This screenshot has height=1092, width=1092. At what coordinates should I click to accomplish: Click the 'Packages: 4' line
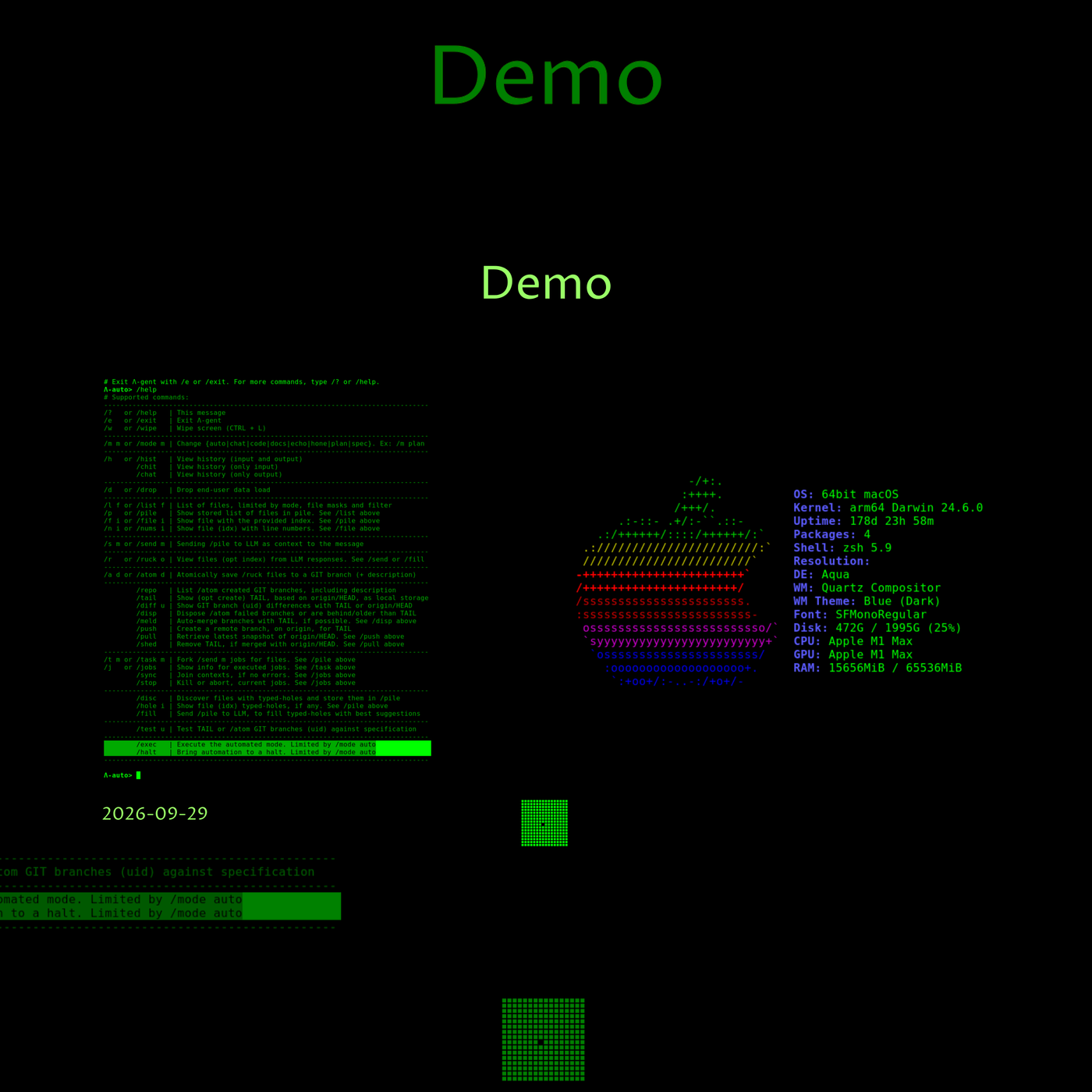tap(832, 534)
